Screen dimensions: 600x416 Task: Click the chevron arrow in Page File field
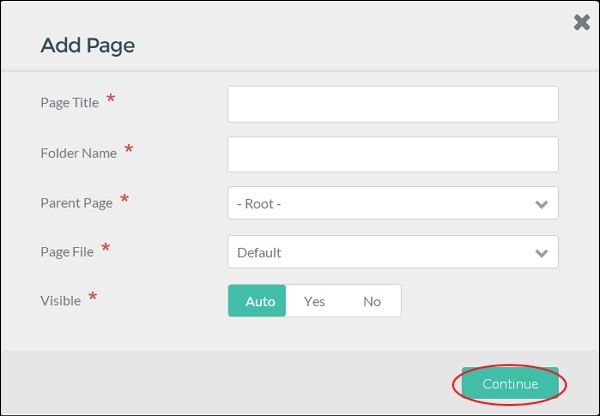pos(542,253)
